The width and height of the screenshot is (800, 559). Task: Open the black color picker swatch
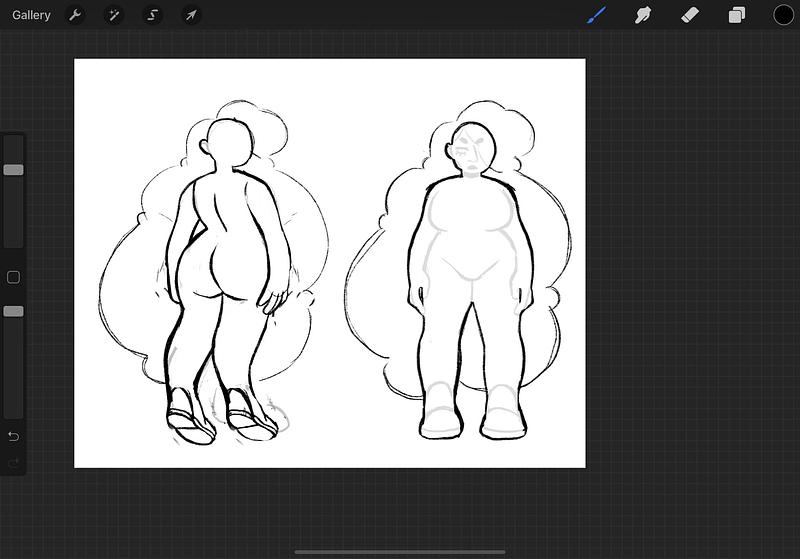click(783, 15)
